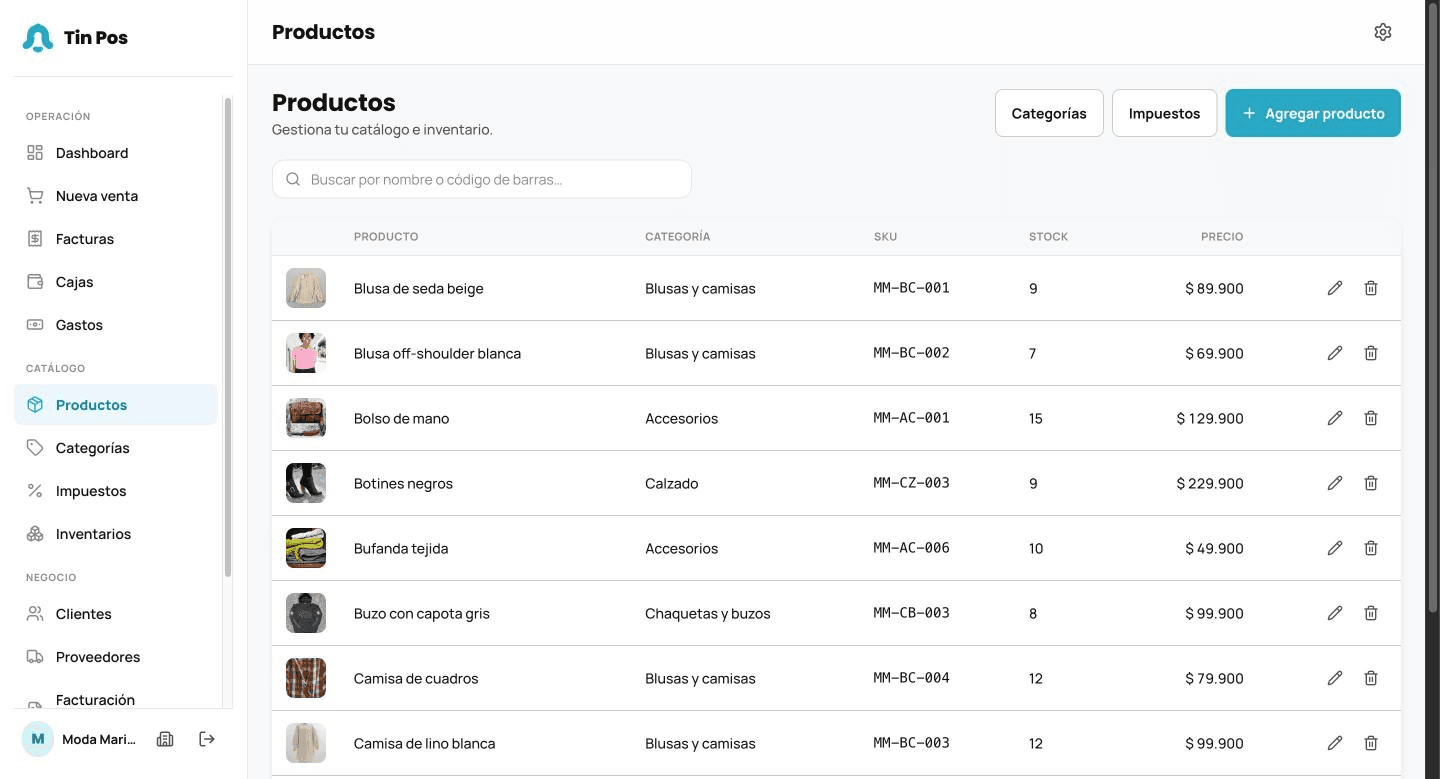This screenshot has width=1440, height=779.
Task: Delete the Blusa de seda beige product
Action: (x=1371, y=288)
